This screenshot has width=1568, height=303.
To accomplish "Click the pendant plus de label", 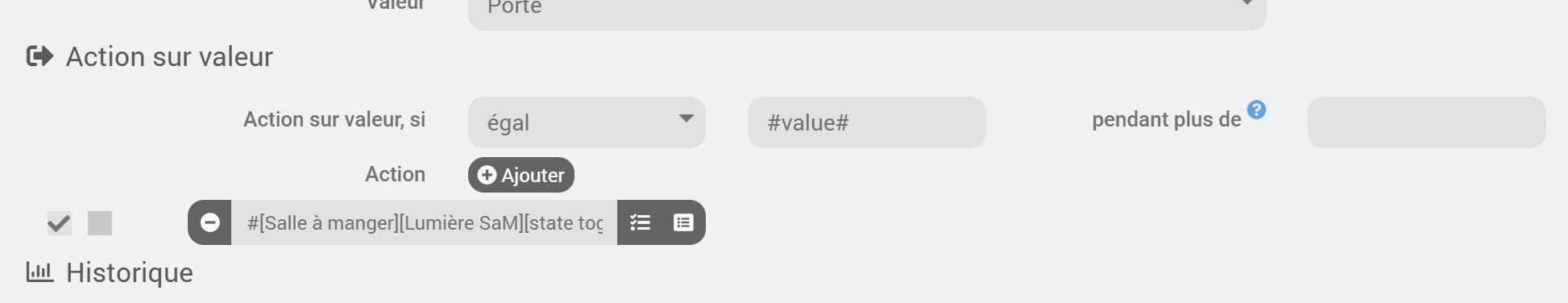I will click(1166, 119).
